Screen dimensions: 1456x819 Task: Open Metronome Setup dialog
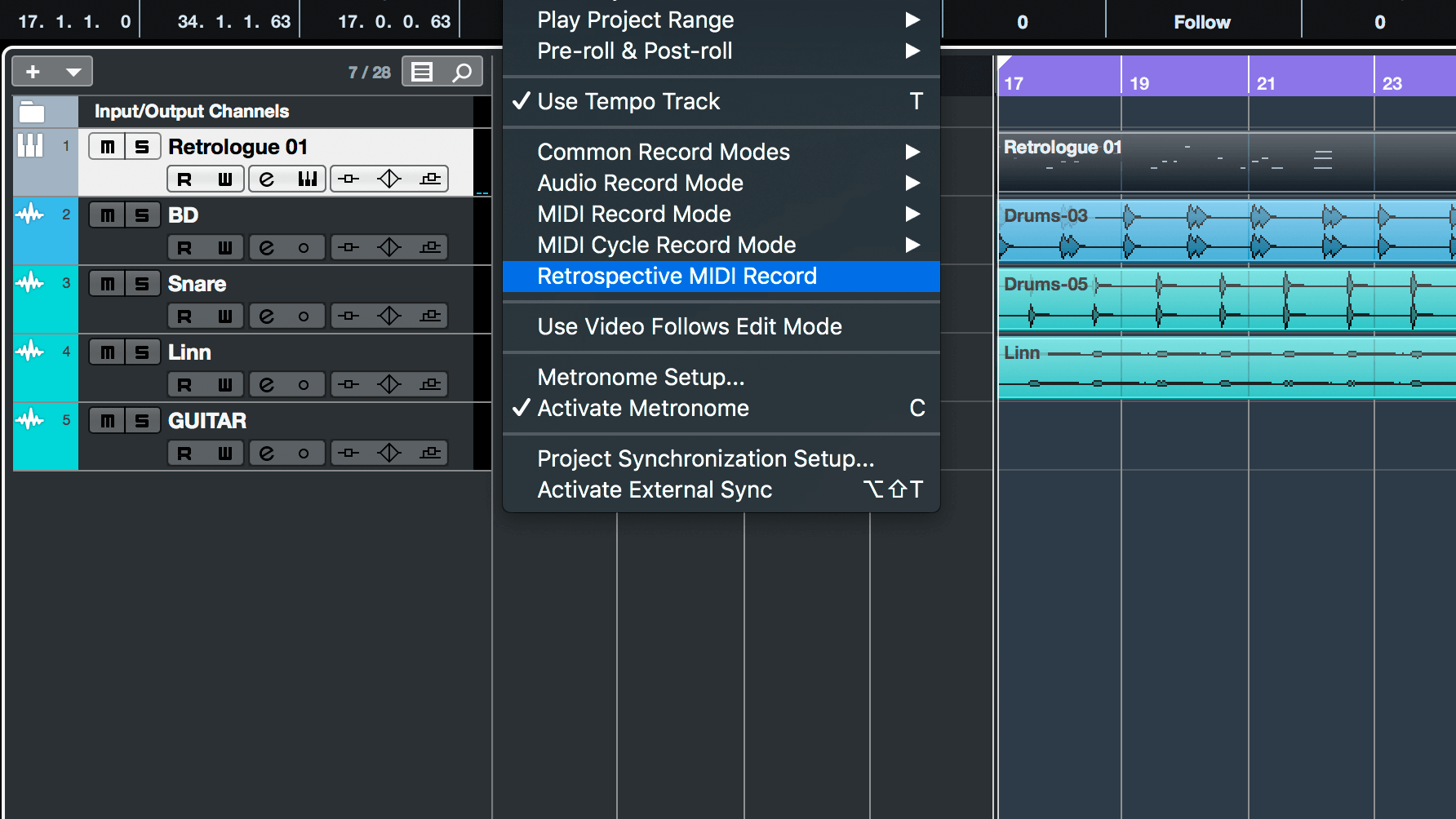point(721,377)
